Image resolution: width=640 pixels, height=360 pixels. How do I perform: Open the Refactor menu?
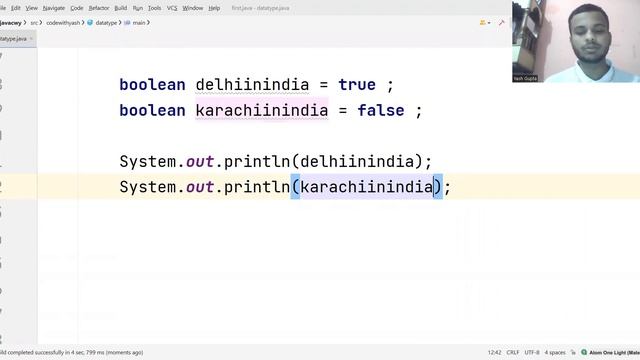tap(99, 8)
